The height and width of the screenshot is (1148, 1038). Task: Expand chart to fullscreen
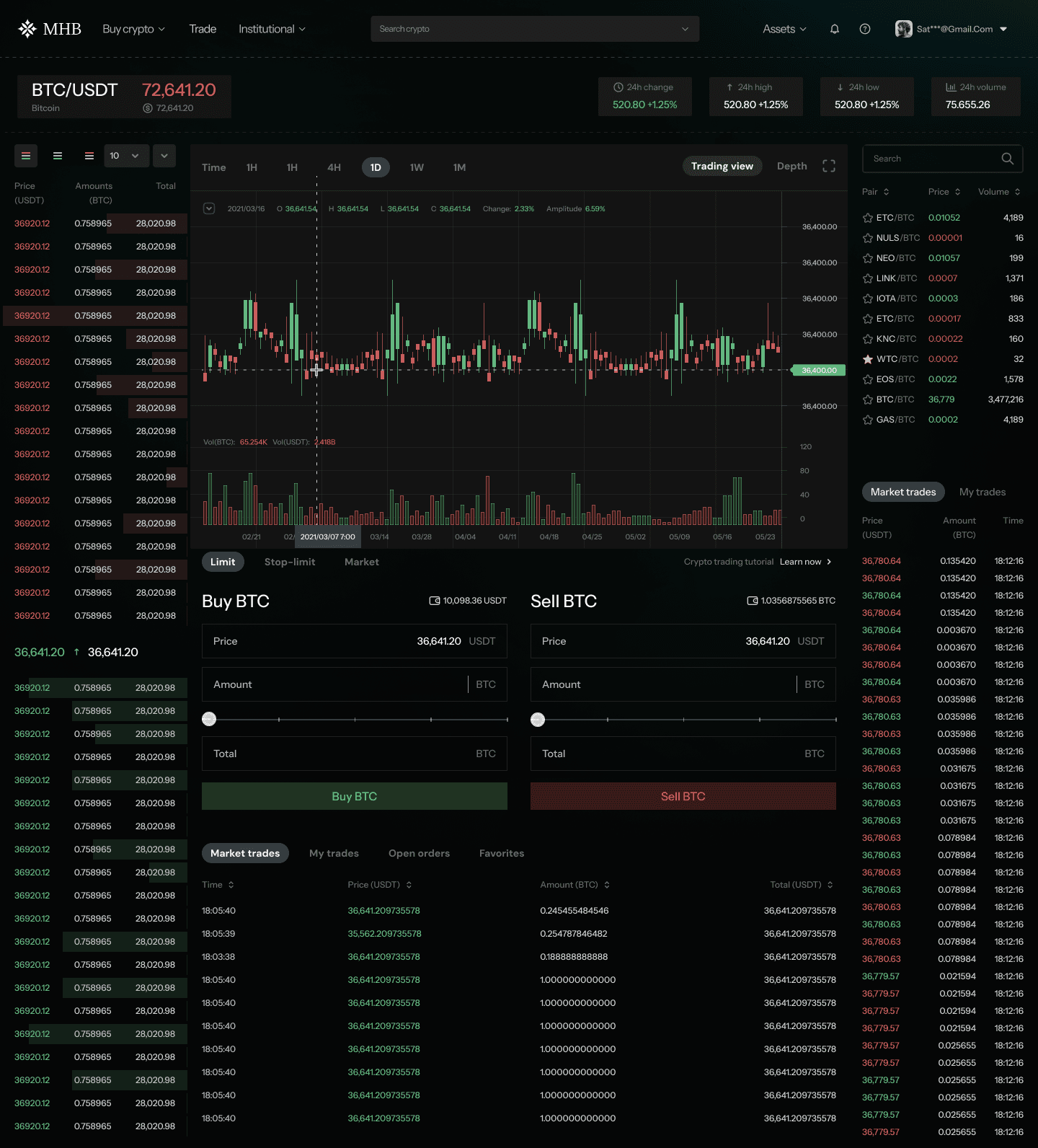(829, 167)
